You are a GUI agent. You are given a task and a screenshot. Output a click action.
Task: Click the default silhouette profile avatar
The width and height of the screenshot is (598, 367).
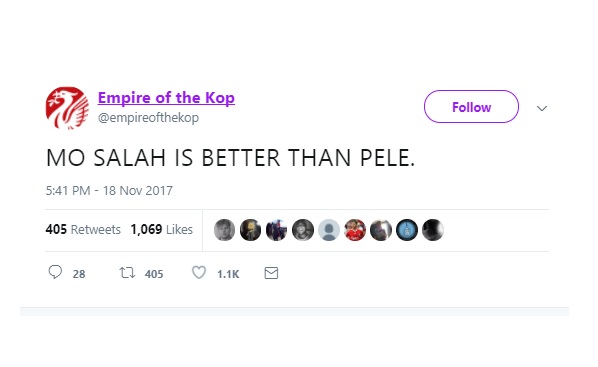click(x=329, y=230)
